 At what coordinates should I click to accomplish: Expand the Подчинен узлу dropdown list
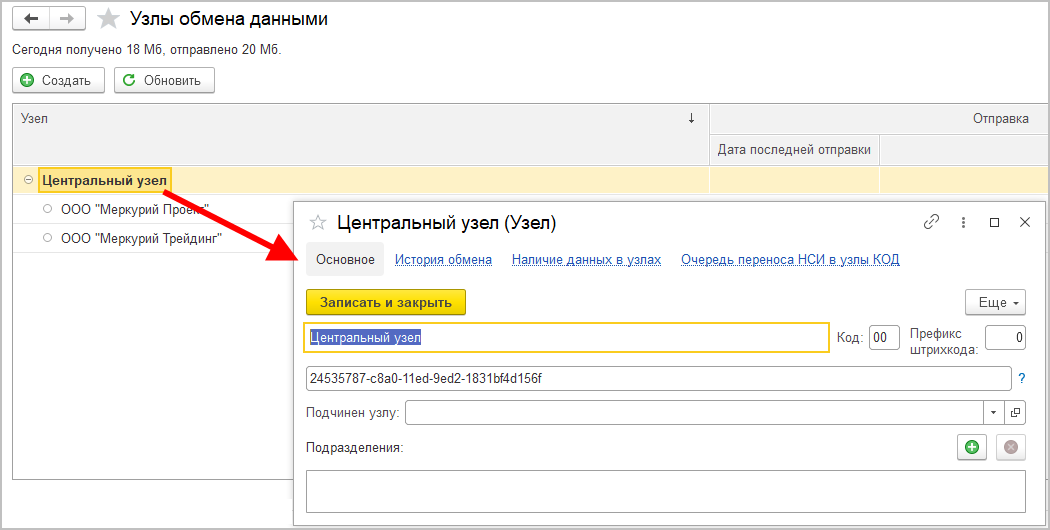[993, 412]
